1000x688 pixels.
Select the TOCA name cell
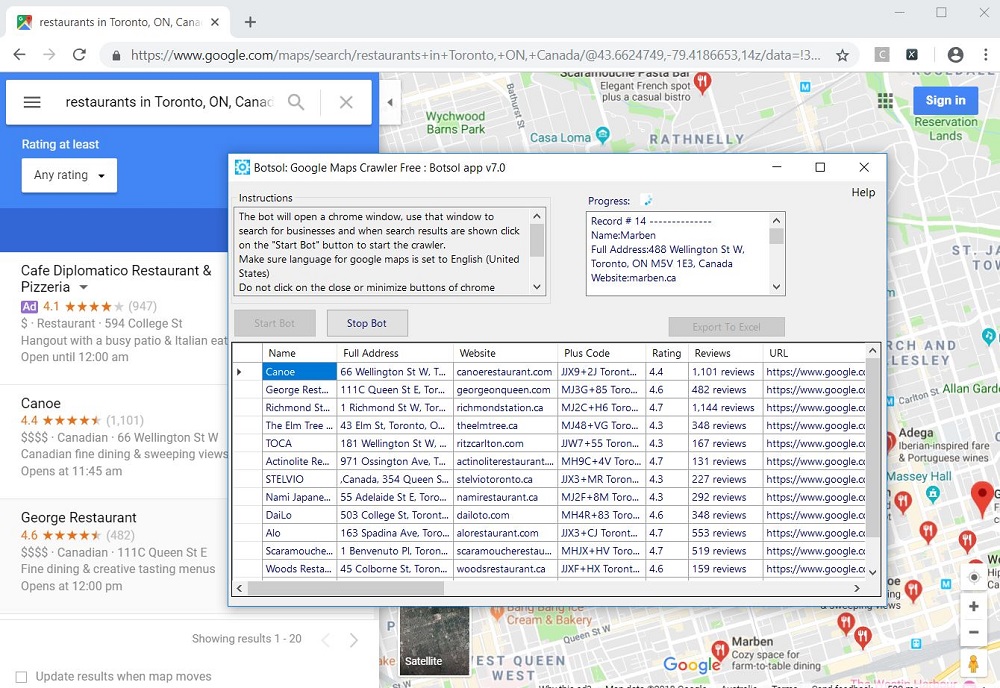coord(299,443)
